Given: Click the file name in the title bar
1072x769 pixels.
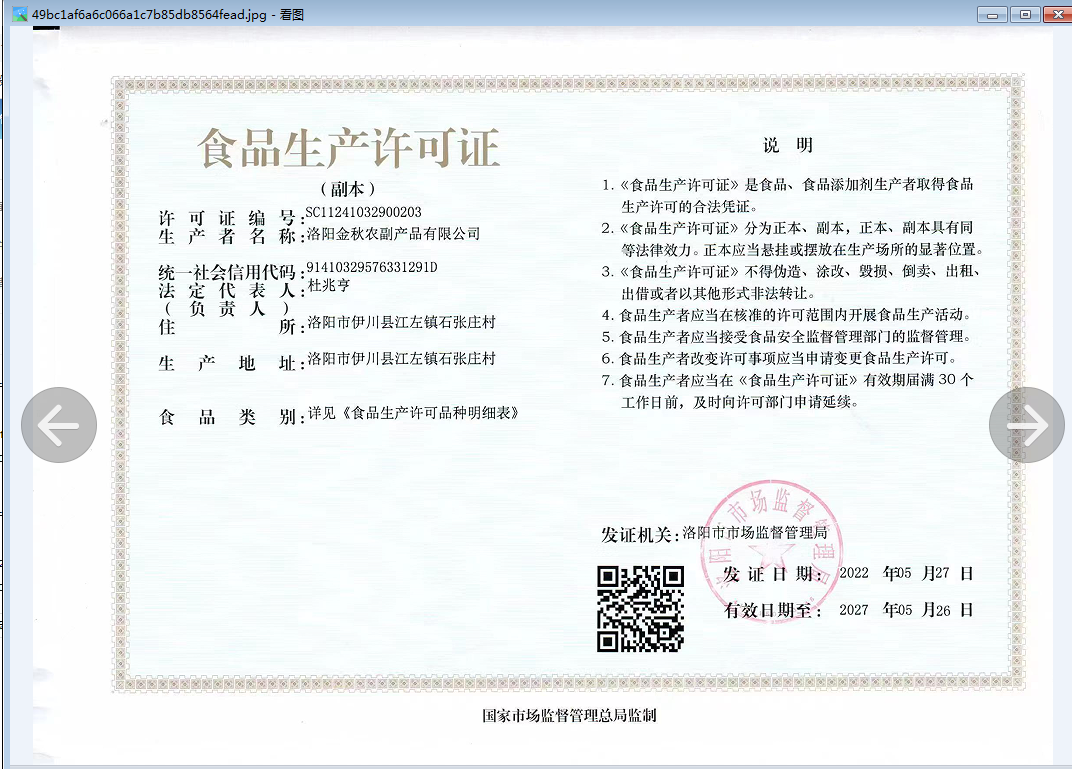Looking at the screenshot, I should pos(150,14).
